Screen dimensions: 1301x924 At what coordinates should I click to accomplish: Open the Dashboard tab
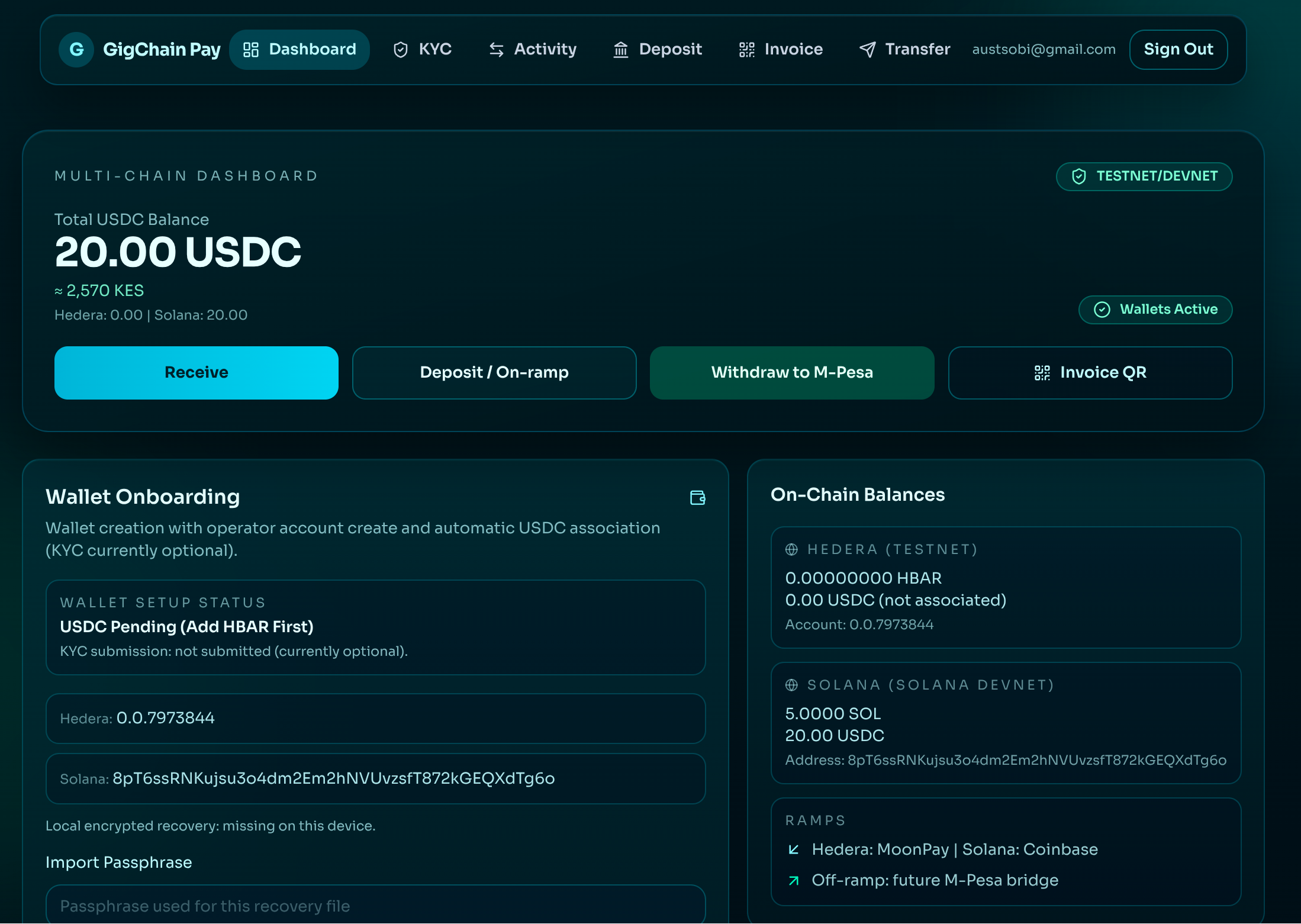(300, 50)
